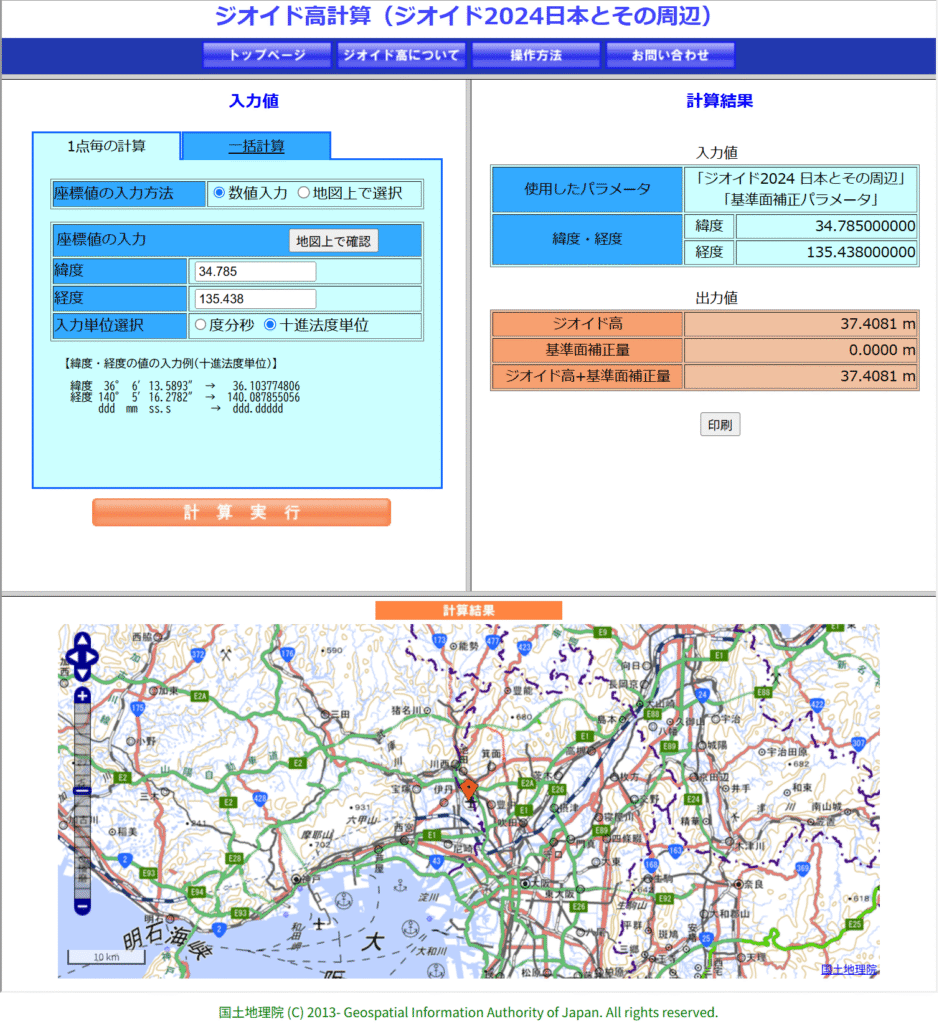The image size is (939, 1024).
Task: Click the blue 計算結果 panel heading
Action: (x=720, y=101)
